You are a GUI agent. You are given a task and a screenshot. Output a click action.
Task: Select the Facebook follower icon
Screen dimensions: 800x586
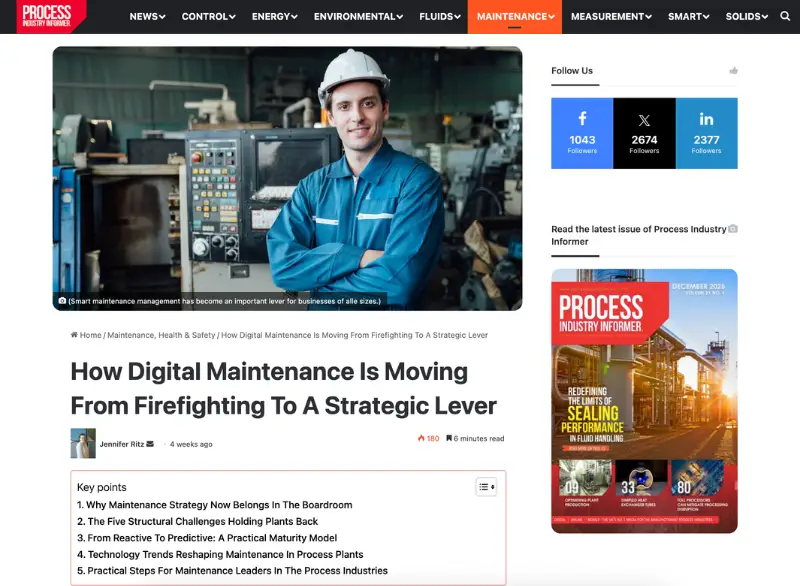581,120
